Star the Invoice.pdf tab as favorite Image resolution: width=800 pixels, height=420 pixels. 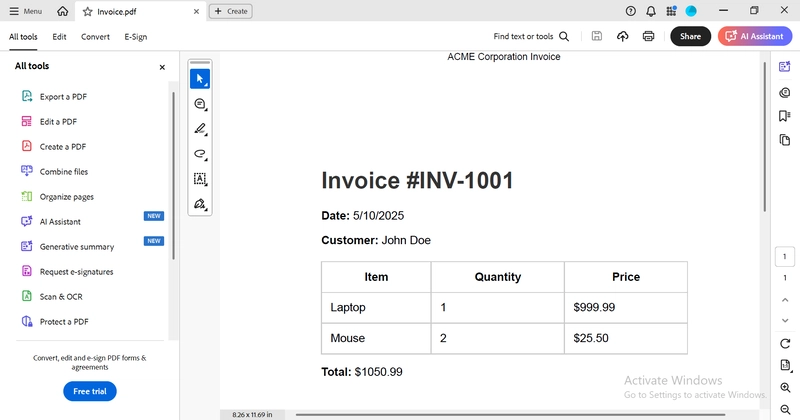point(88,11)
